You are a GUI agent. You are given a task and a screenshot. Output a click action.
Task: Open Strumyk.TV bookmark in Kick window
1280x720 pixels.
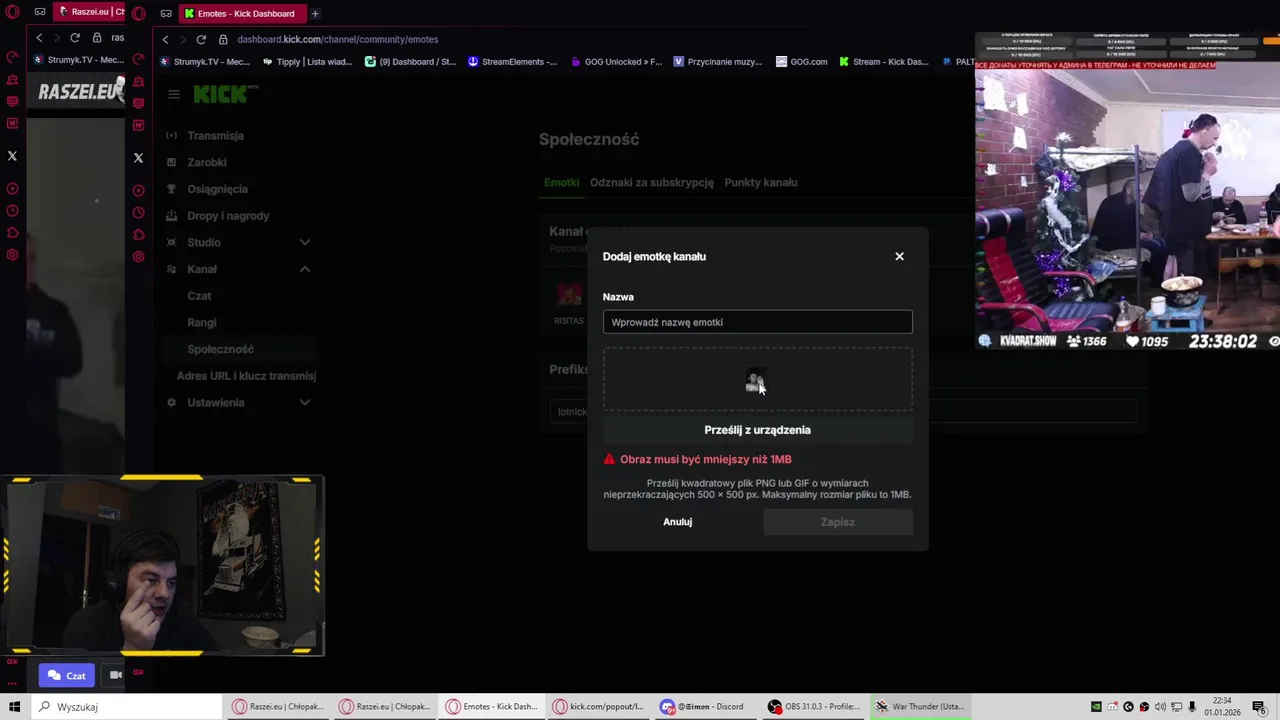click(x=204, y=61)
